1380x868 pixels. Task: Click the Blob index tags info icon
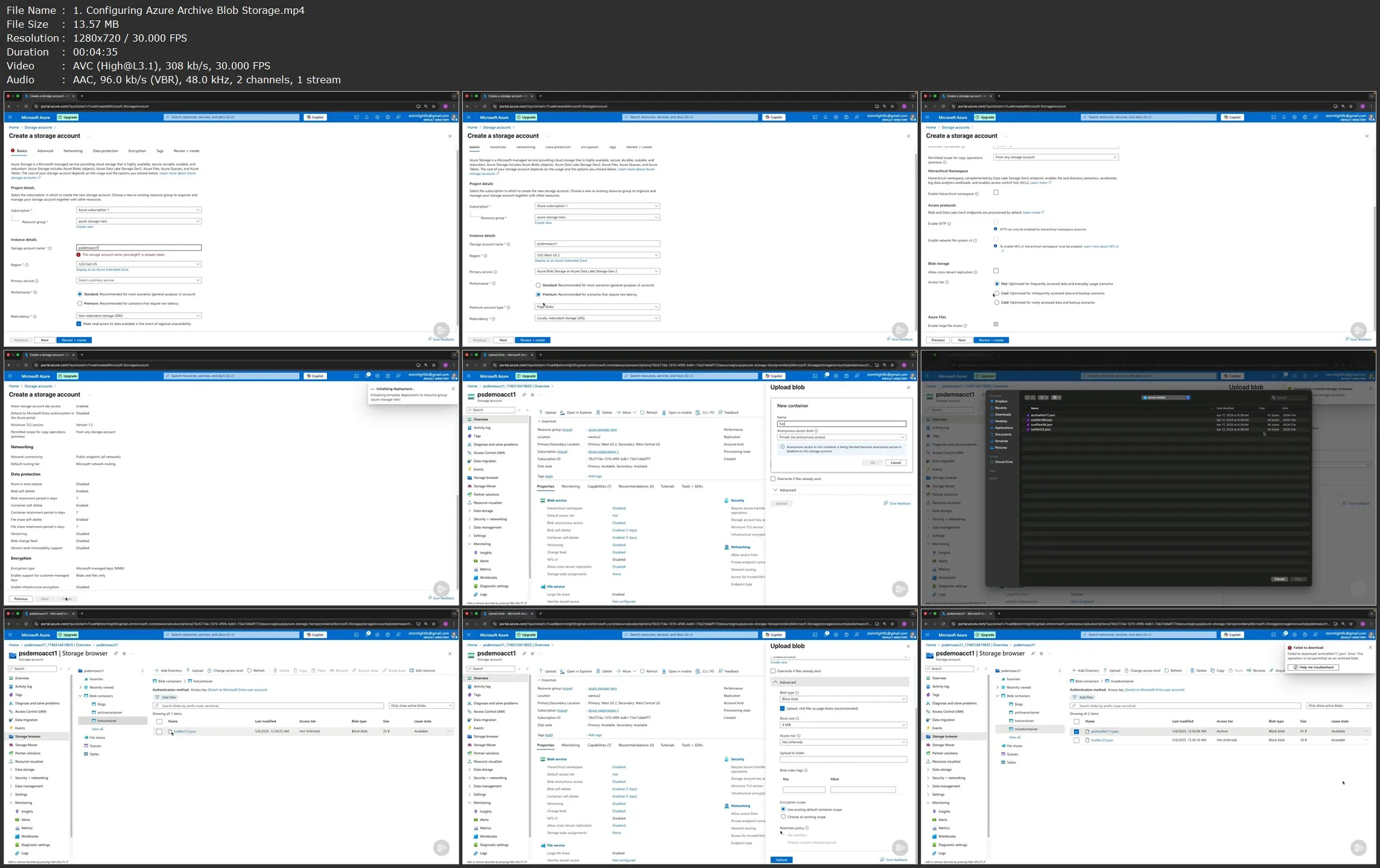point(806,770)
